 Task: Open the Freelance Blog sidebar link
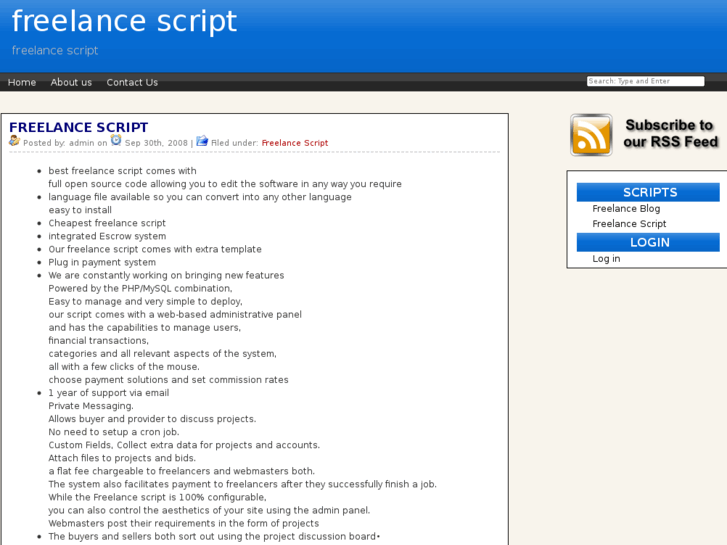point(626,208)
